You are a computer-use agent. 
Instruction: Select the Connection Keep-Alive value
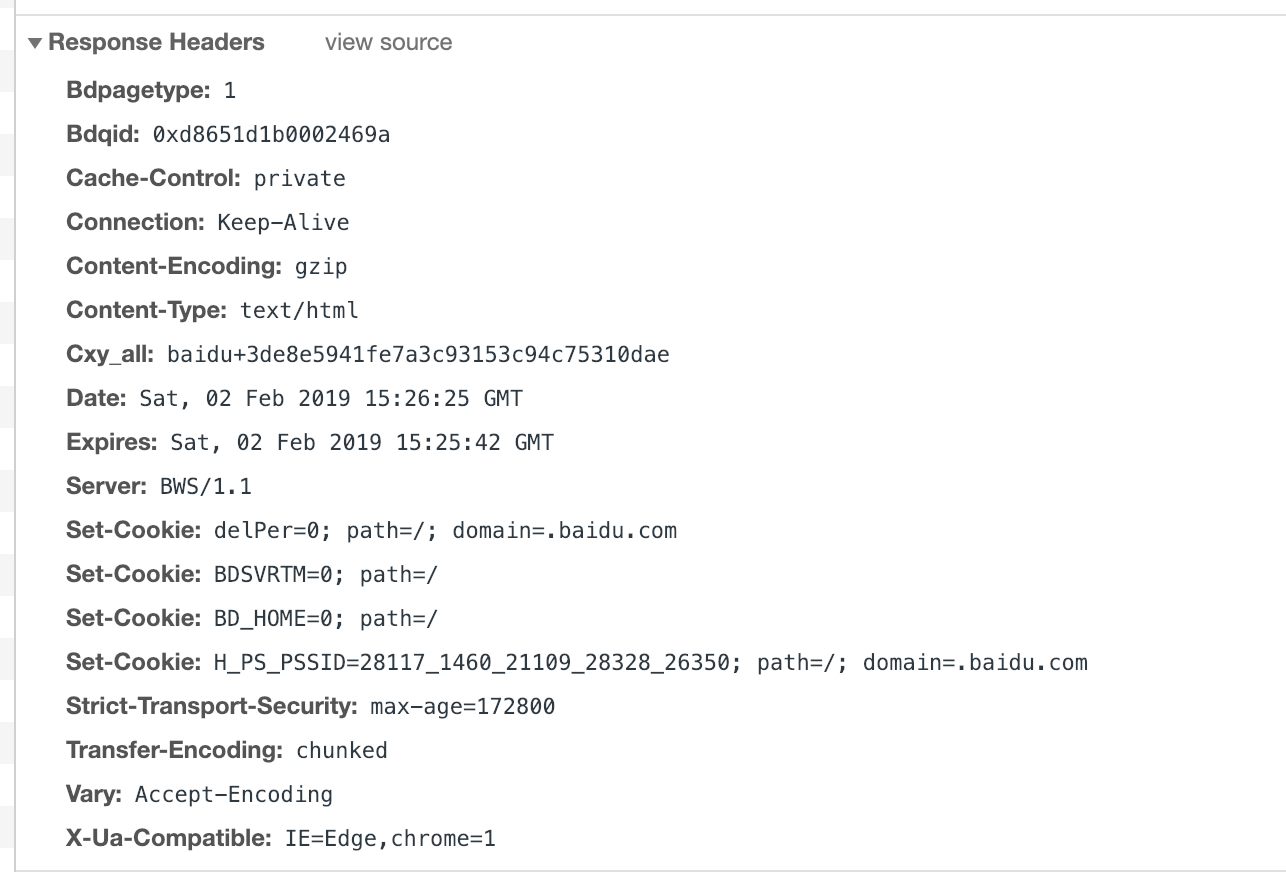coord(283,222)
